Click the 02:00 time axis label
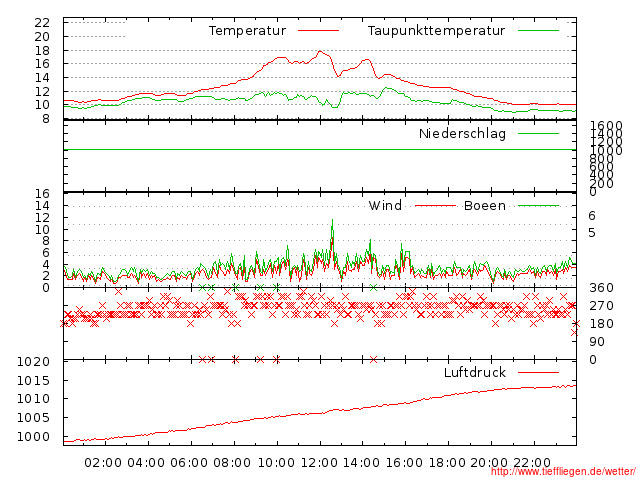This screenshot has height=480, width=640. point(103,463)
